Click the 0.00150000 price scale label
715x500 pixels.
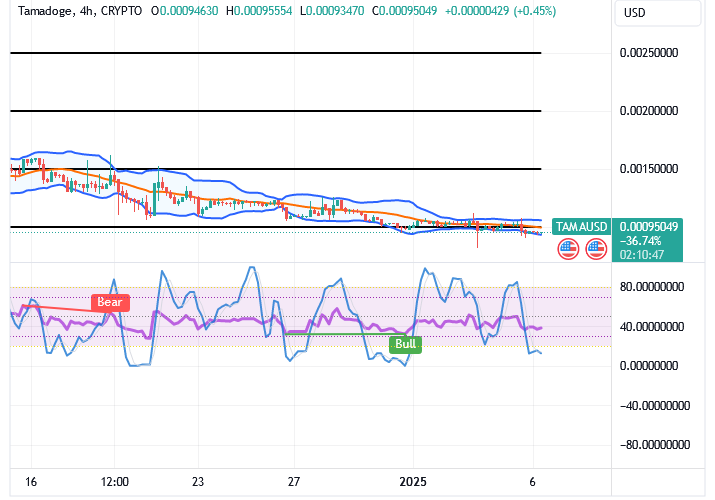pyautogui.click(x=657, y=169)
